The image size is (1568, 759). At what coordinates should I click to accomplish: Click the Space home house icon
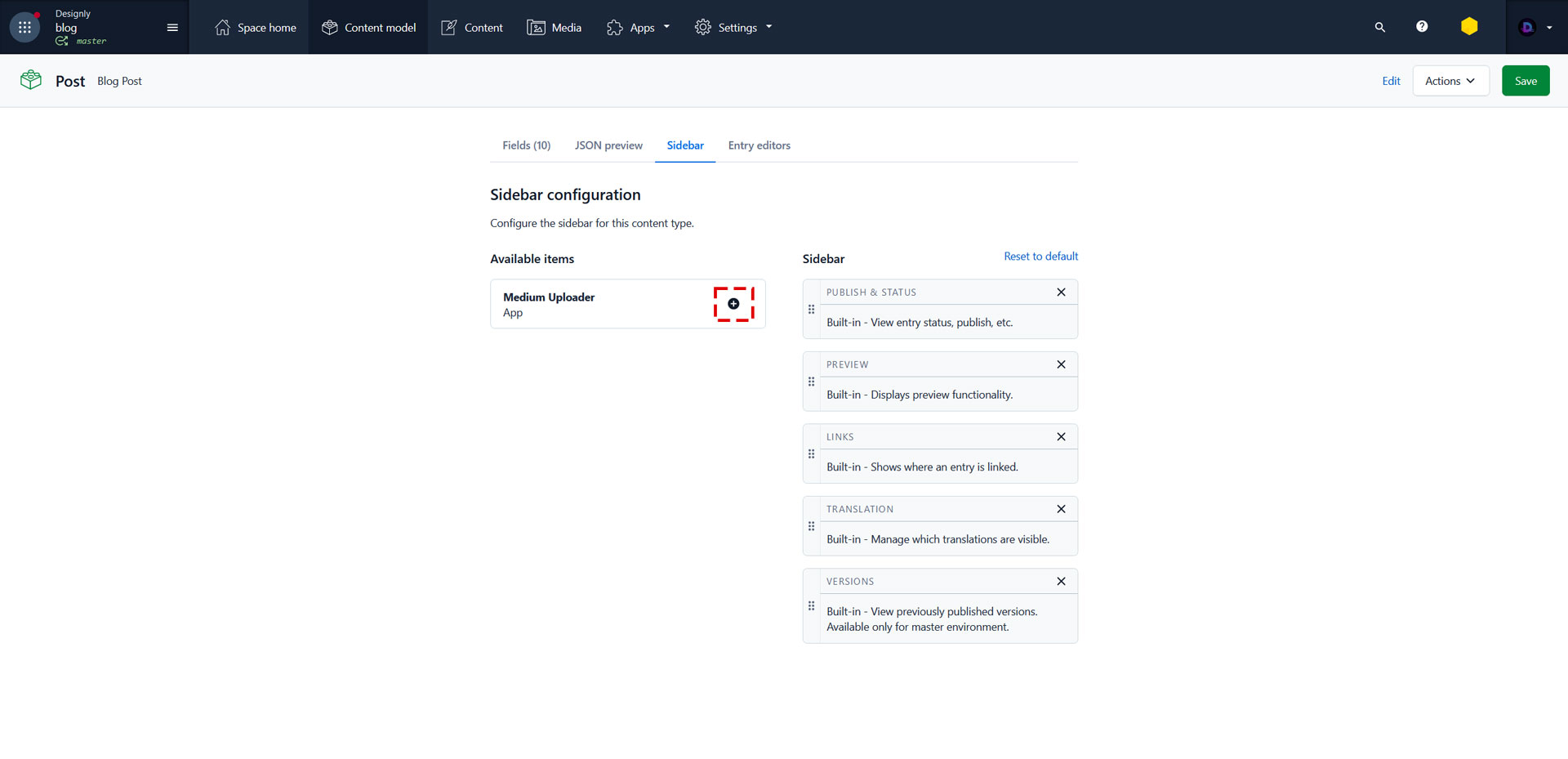pyautogui.click(x=222, y=28)
